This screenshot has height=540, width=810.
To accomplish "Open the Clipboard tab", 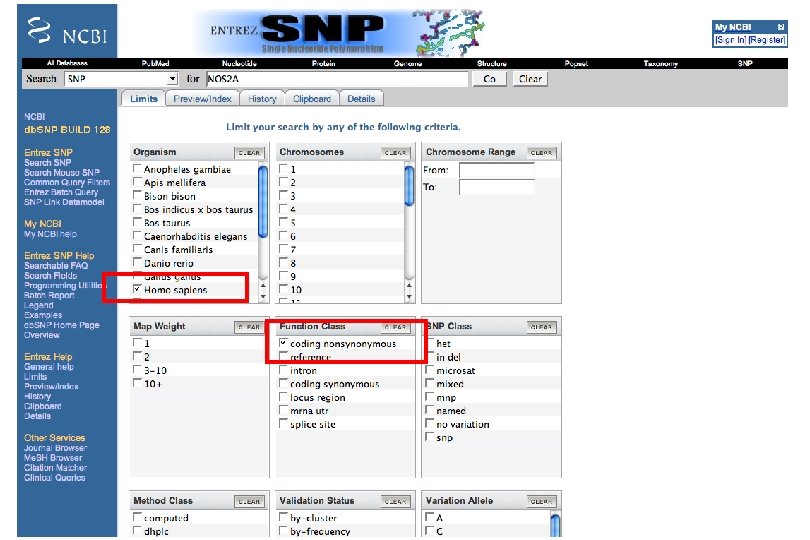I will click(311, 99).
